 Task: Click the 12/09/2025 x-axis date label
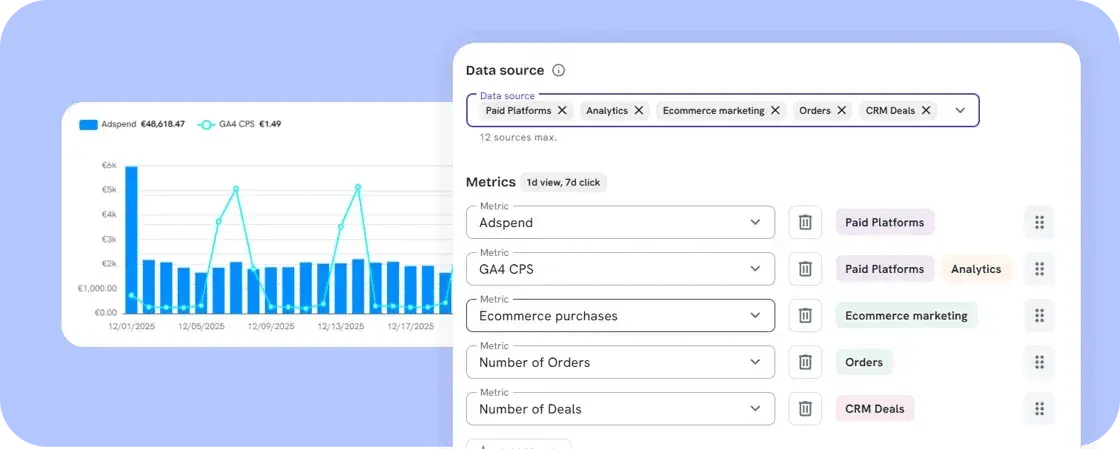click(x=271, y=327)
